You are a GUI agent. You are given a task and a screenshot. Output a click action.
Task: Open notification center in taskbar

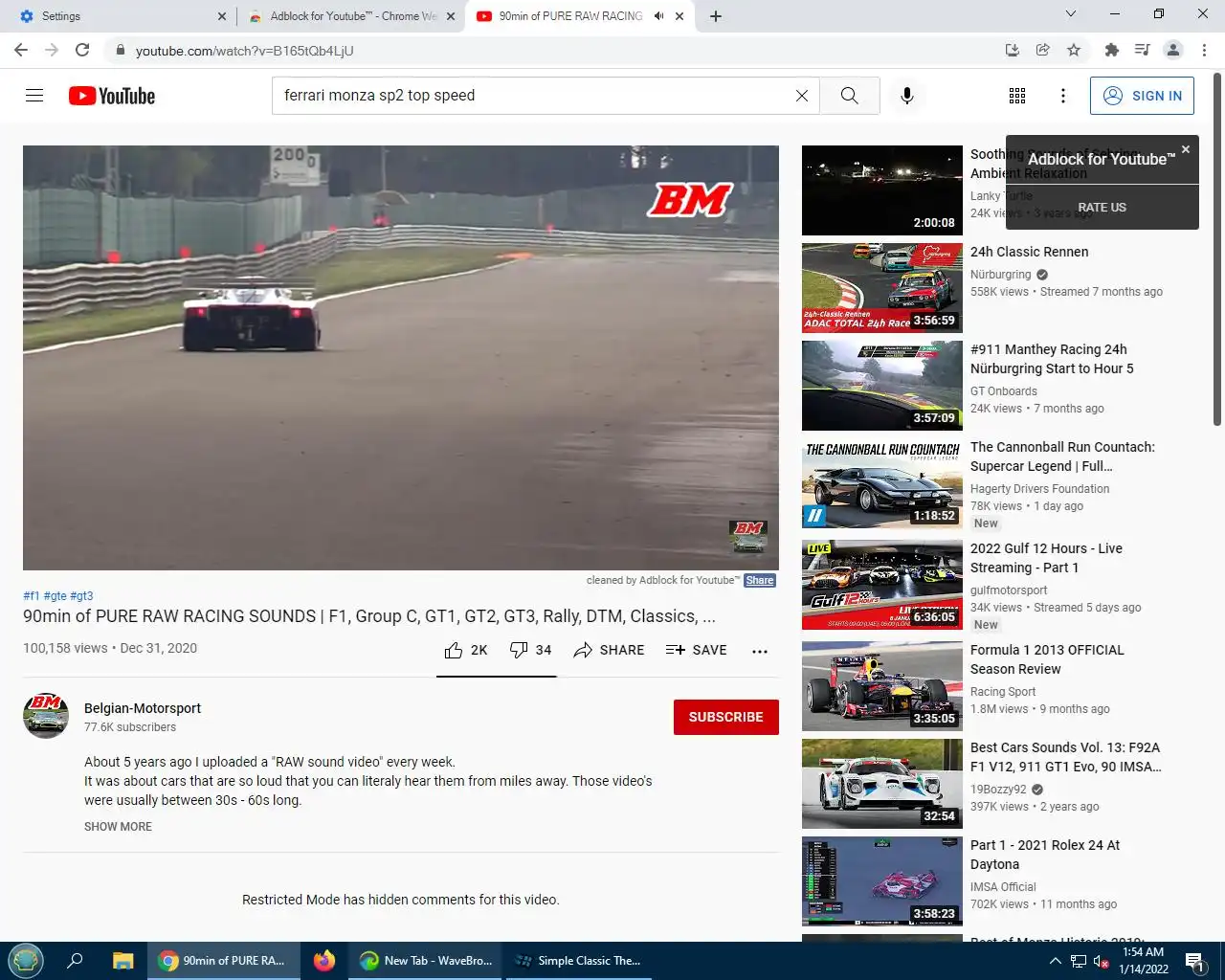1194,961
